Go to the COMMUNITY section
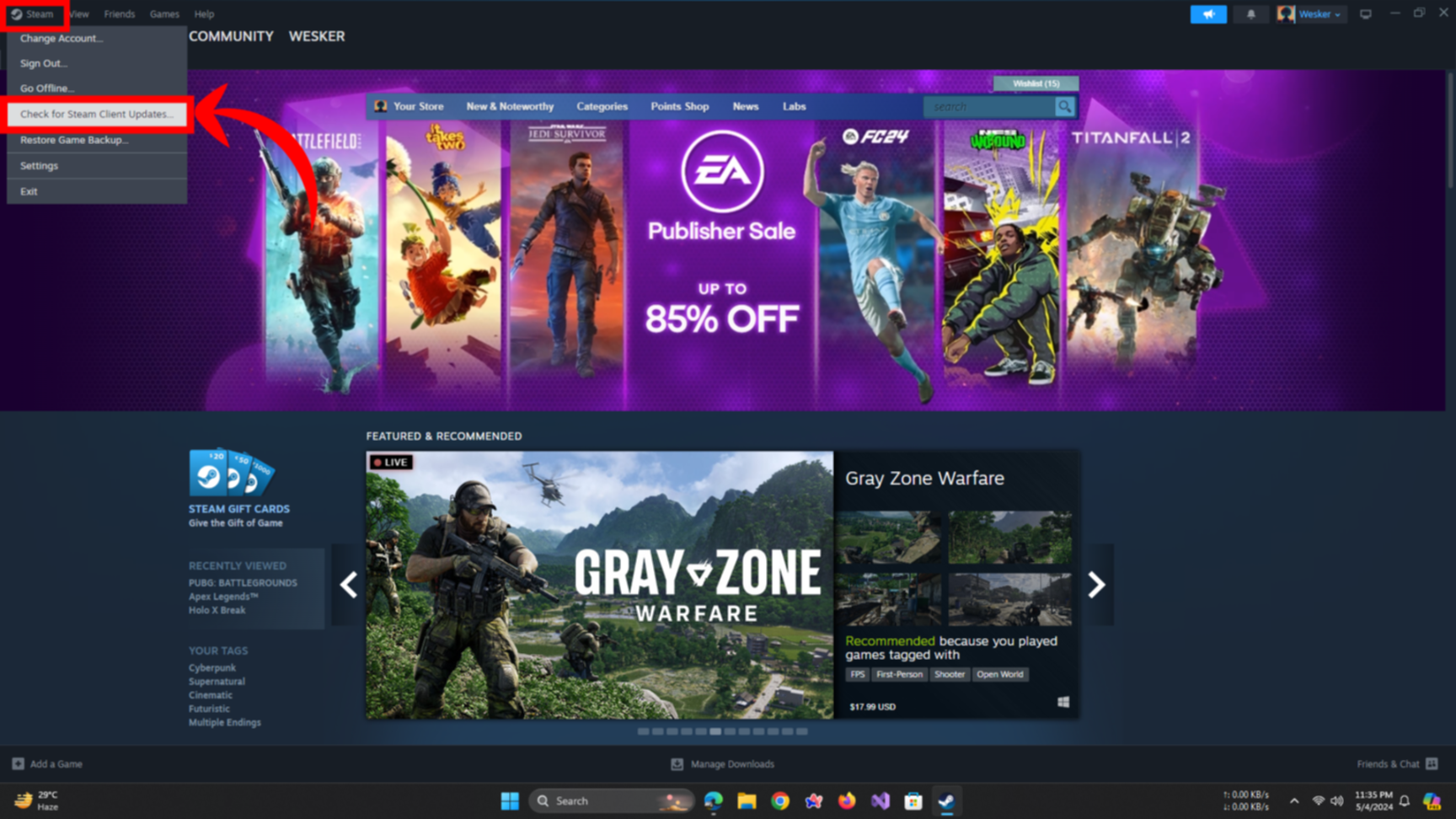This screenshot has height=819, width=1456. 231,36
